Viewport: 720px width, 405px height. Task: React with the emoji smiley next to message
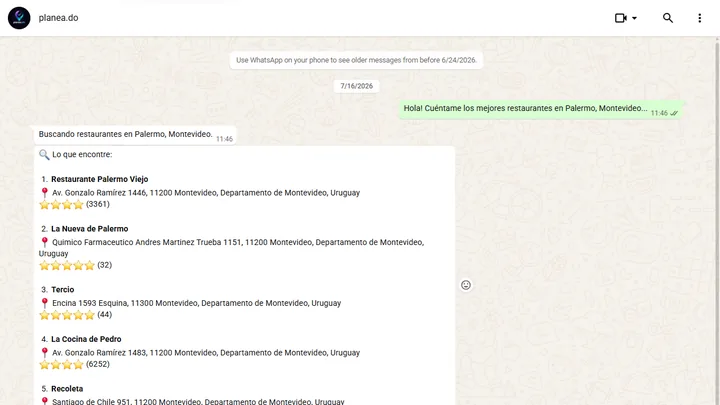click(x=466, y=285)
